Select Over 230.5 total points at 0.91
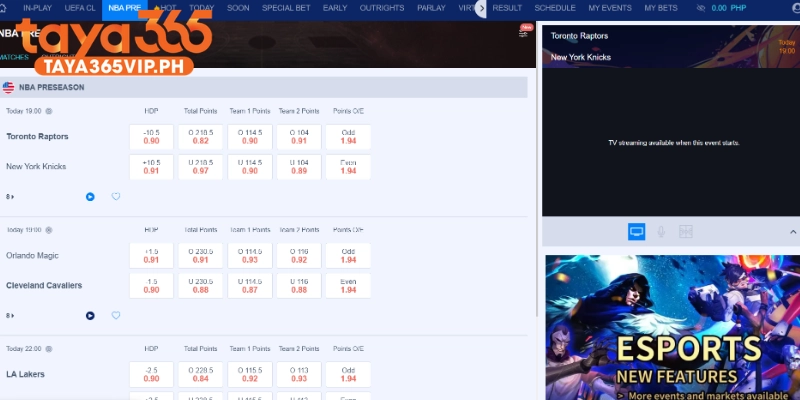 [201, 256]
